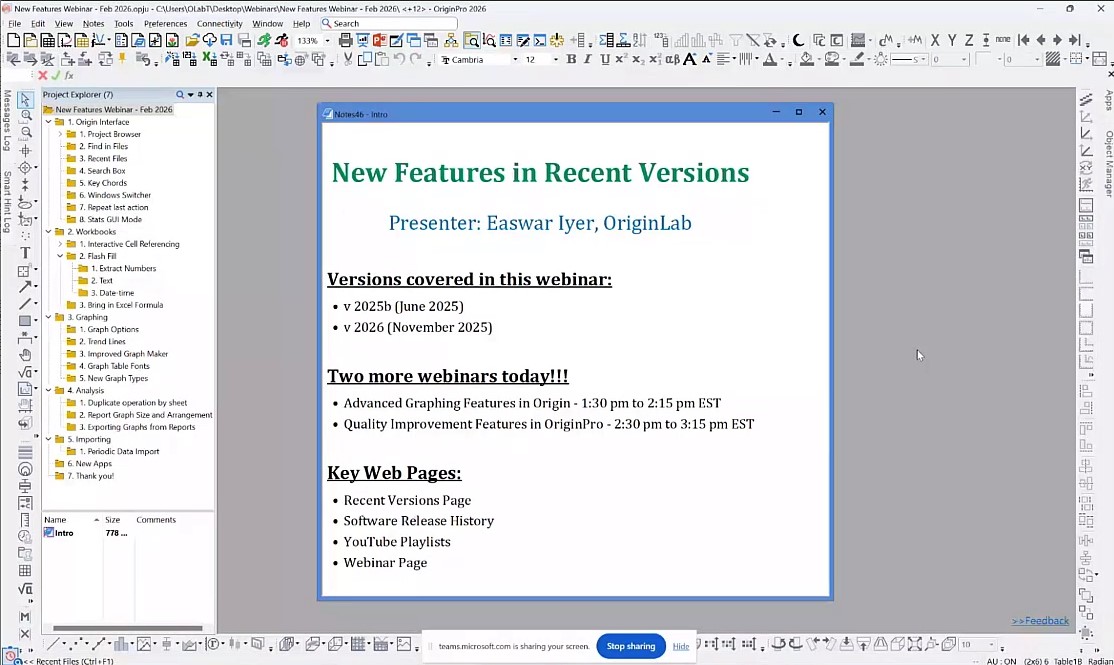Open the Help menu
Image resolution: width=1114 pixels, height=665 pixels.
point(301,23)
